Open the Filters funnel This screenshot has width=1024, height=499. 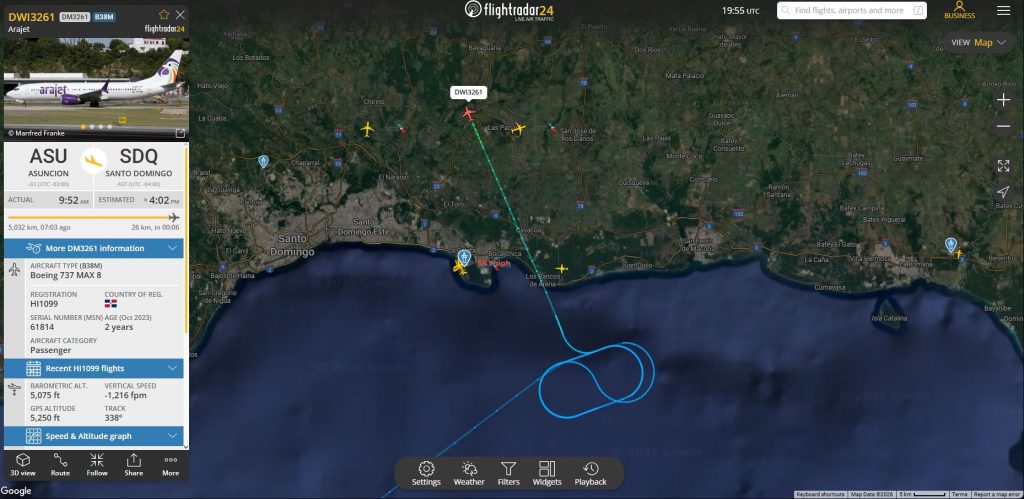click(x=508, y=474)
